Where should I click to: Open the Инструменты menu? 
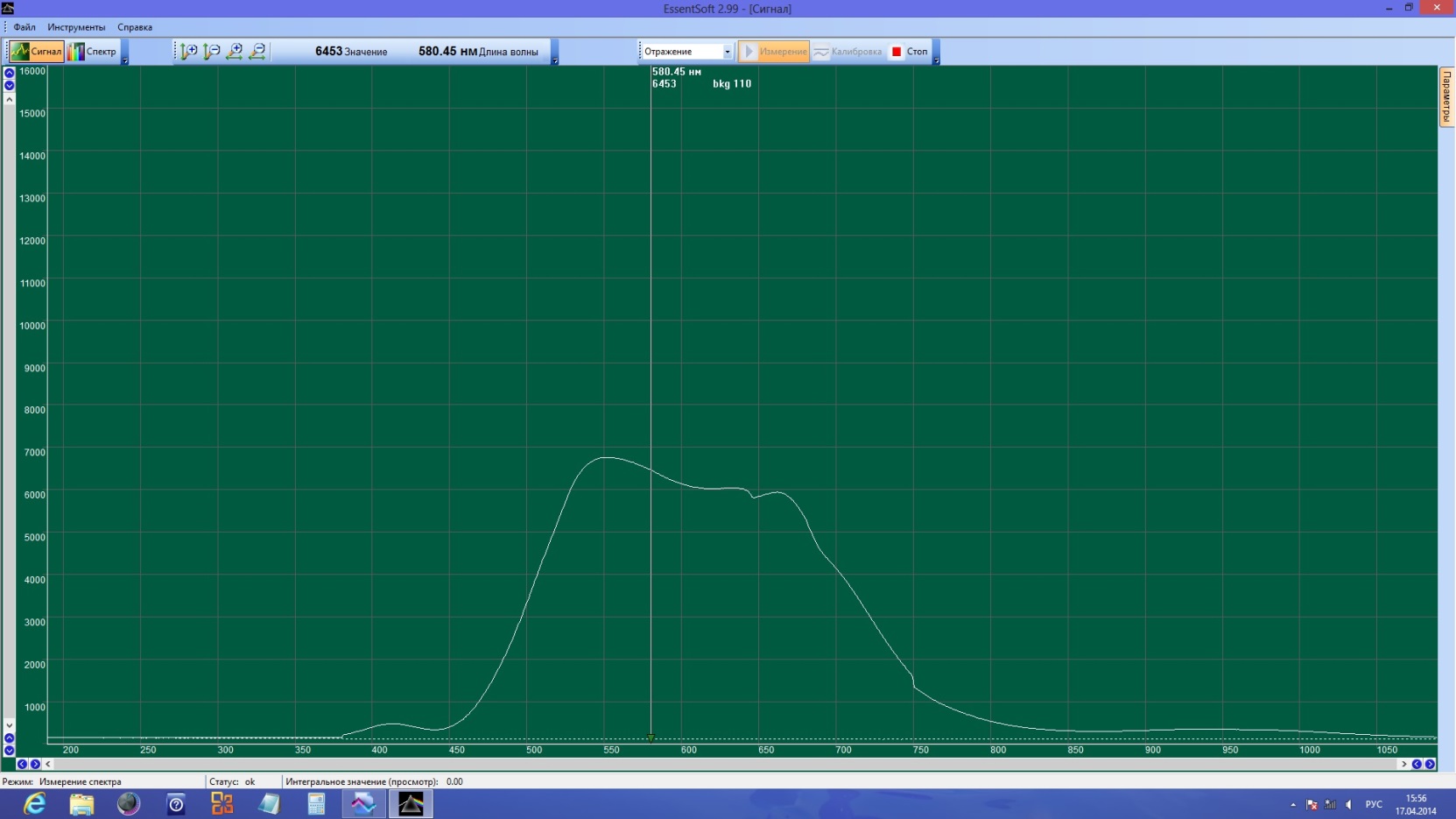(x=76, y=27)
